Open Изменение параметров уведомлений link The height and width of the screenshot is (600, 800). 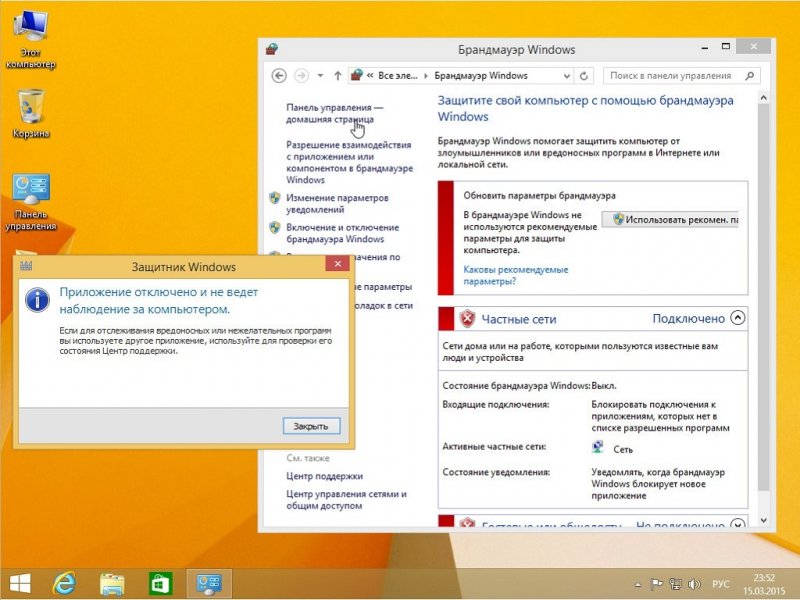point(337,204)
